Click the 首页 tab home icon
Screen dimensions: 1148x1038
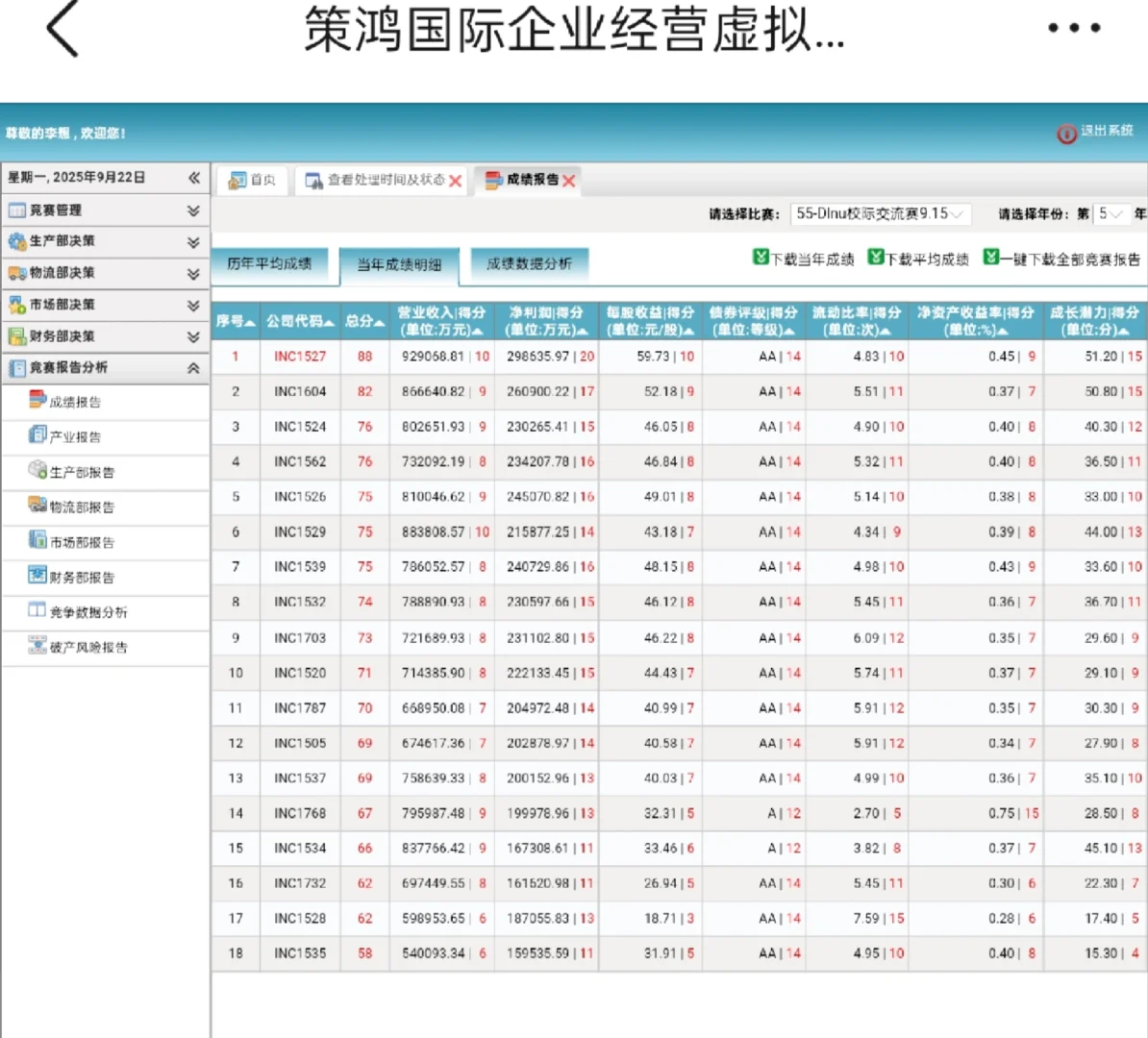pos(237,180)
